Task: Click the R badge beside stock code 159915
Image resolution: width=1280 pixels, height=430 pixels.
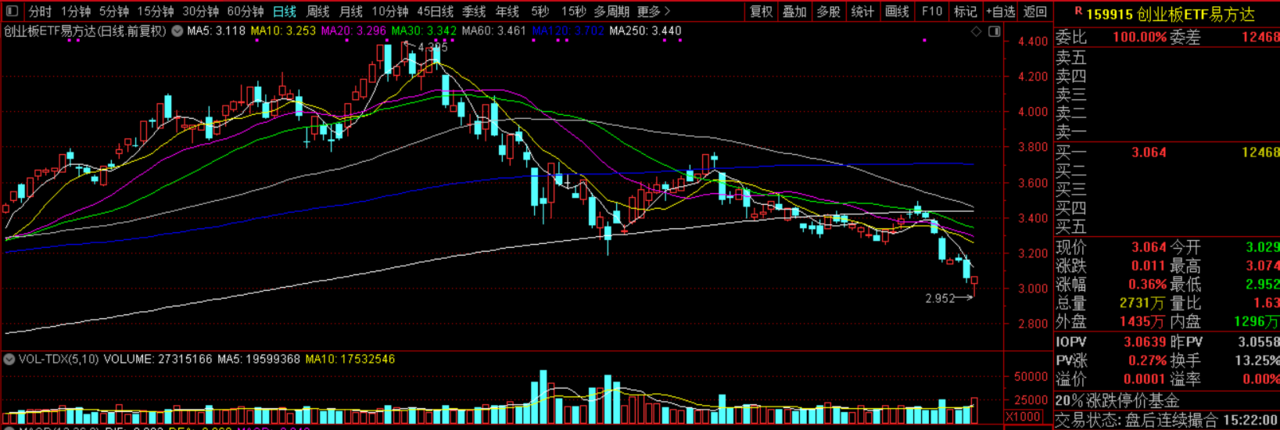Action: (x=1079, y=12)
